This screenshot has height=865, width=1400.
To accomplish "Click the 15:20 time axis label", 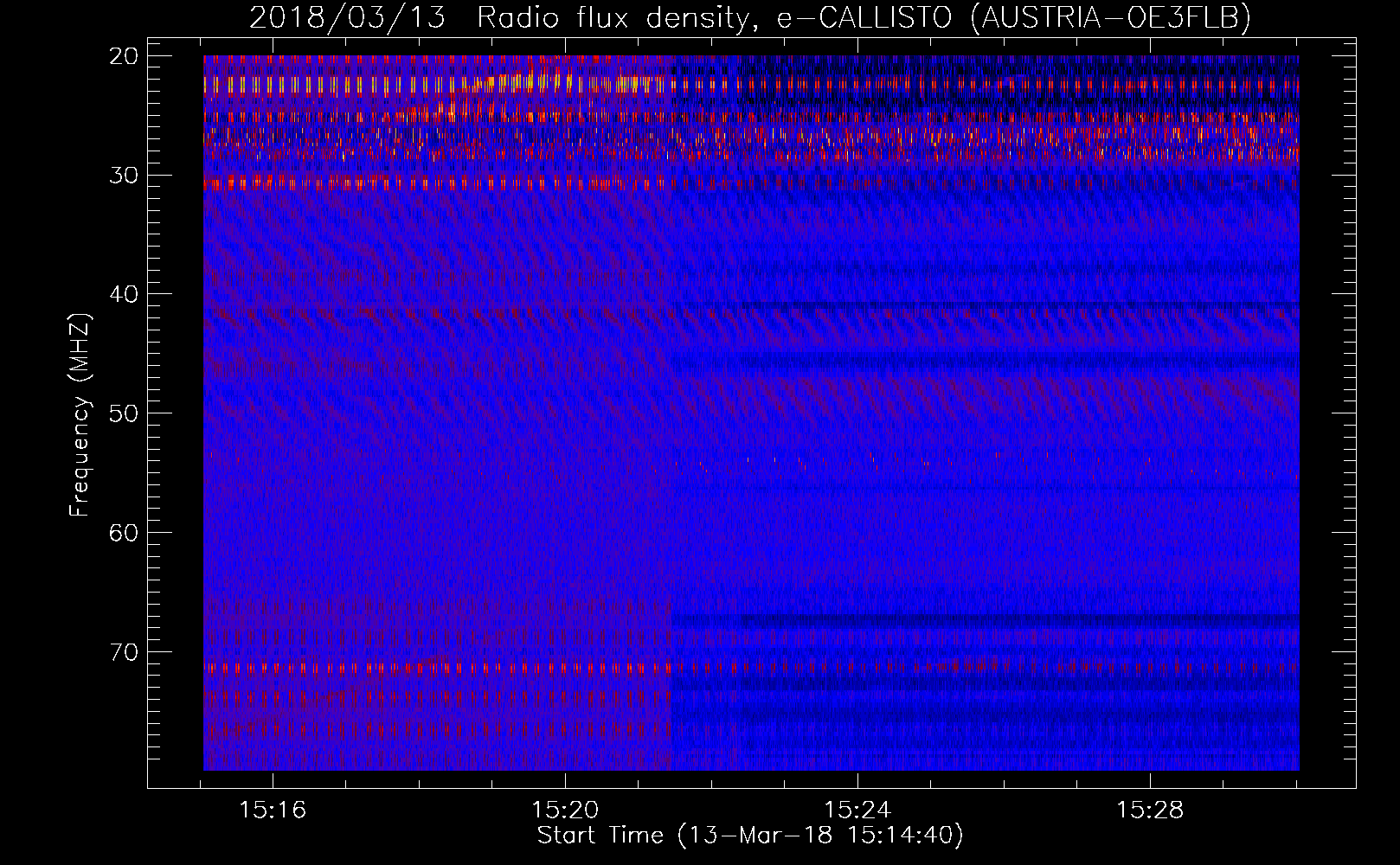I will pos(565,811).
